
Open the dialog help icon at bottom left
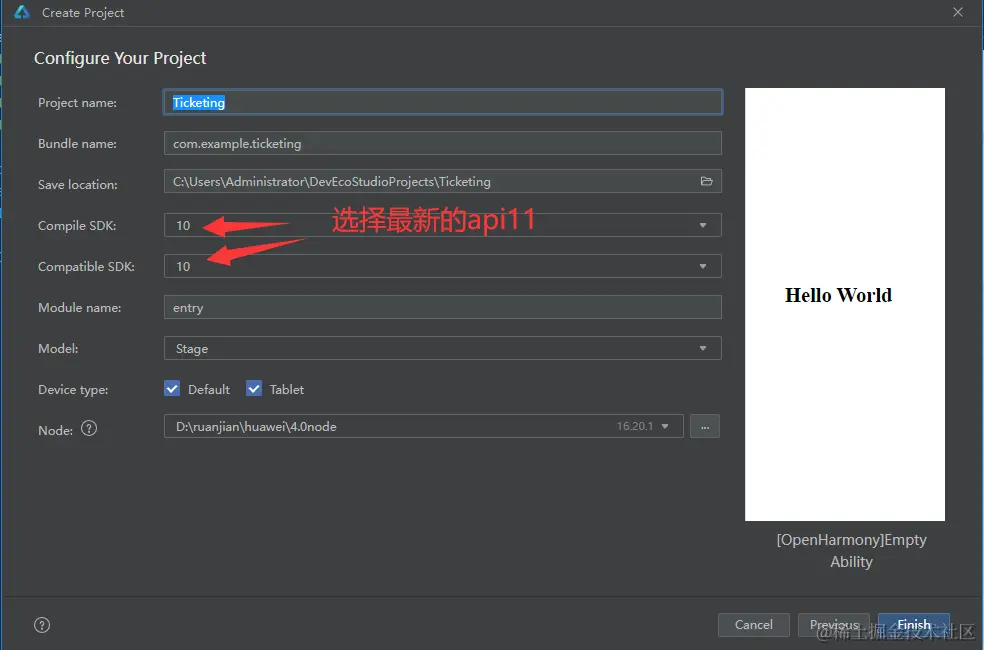point(42,625)
